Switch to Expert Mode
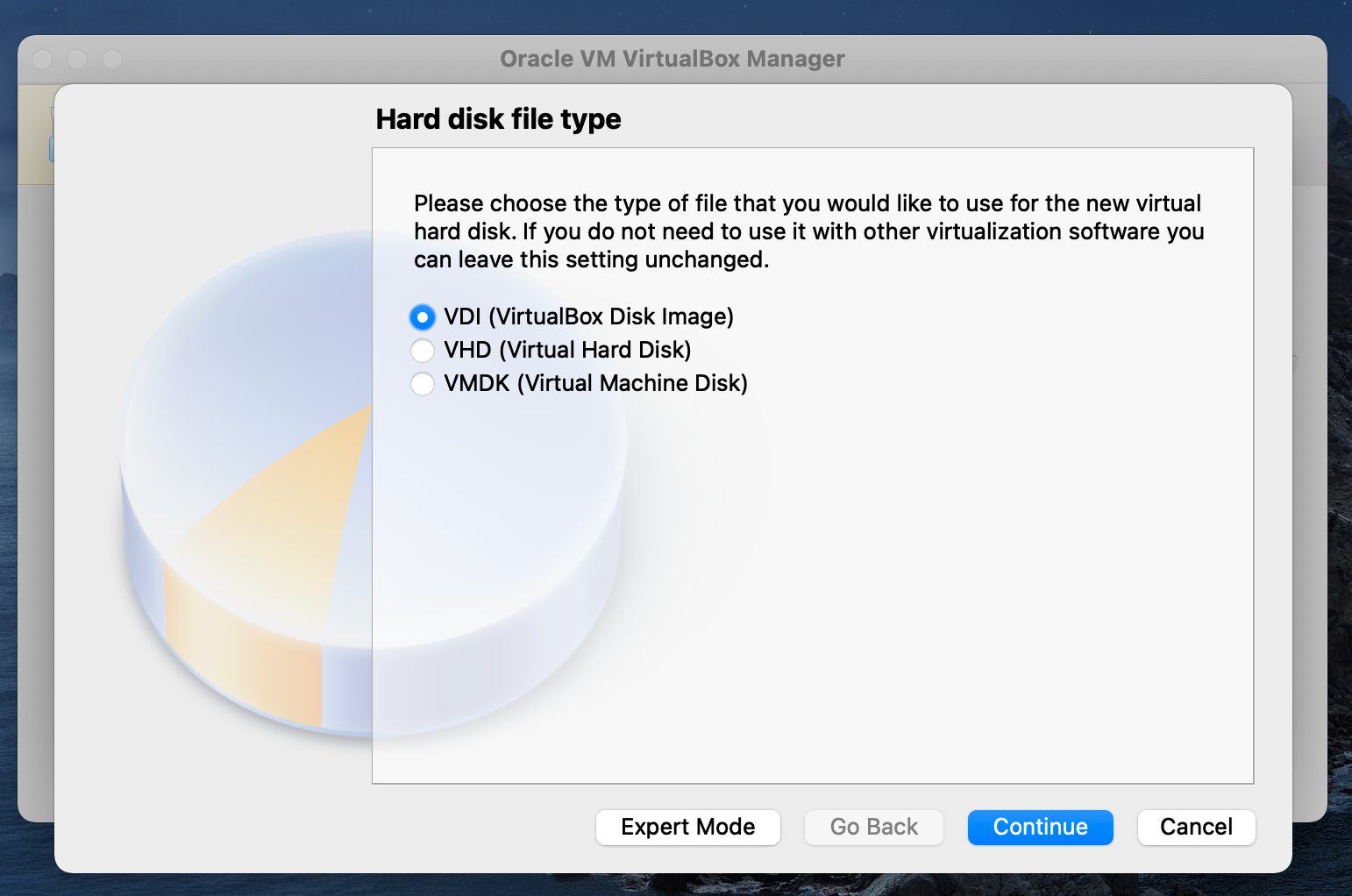 pos(687,827)
